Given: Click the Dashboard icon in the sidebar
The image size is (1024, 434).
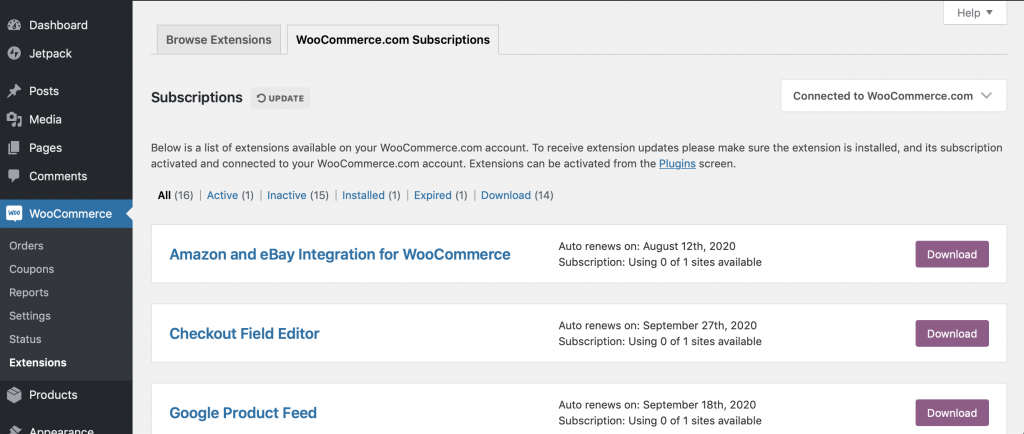Looking at the screenshot, I should click(14, 25).
